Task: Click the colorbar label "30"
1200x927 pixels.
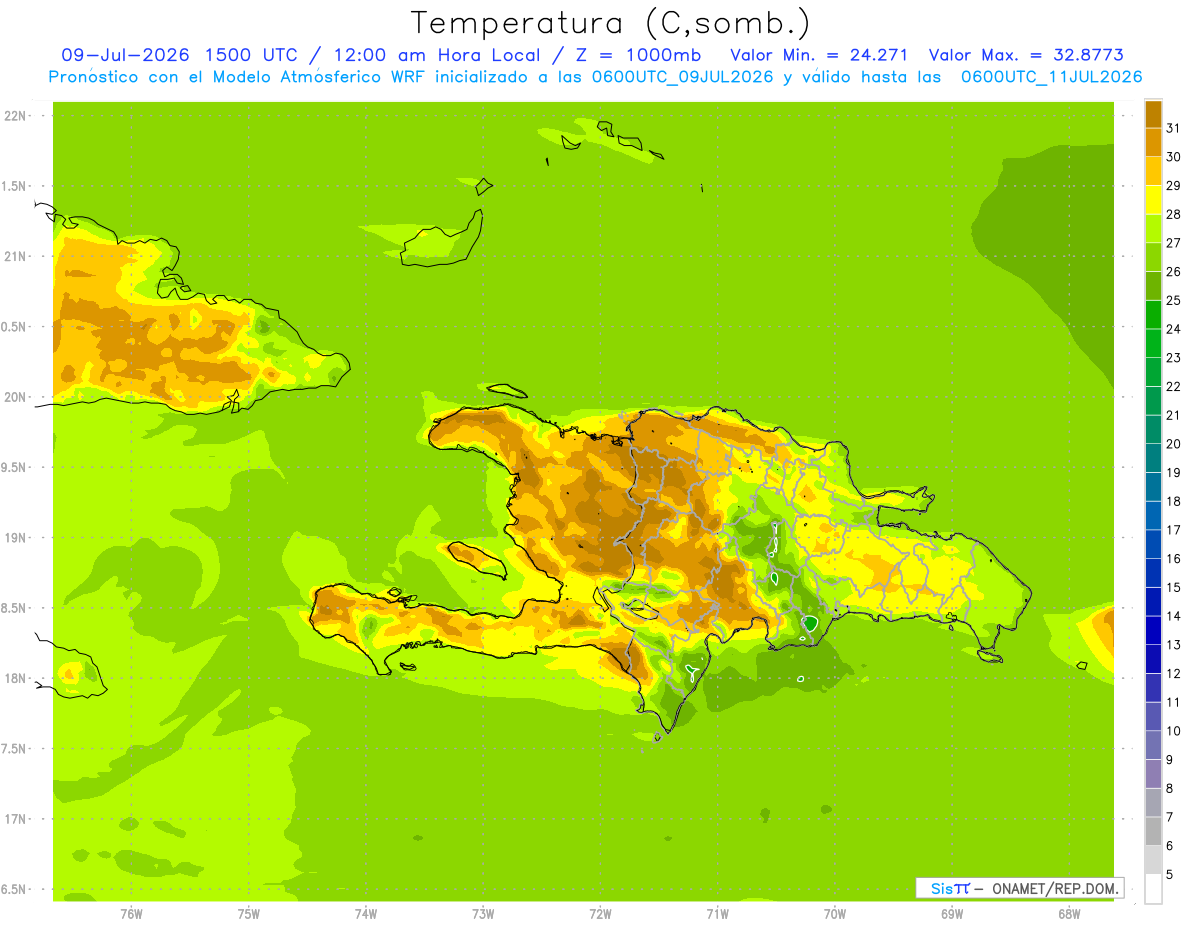Action: point(1174,157)
